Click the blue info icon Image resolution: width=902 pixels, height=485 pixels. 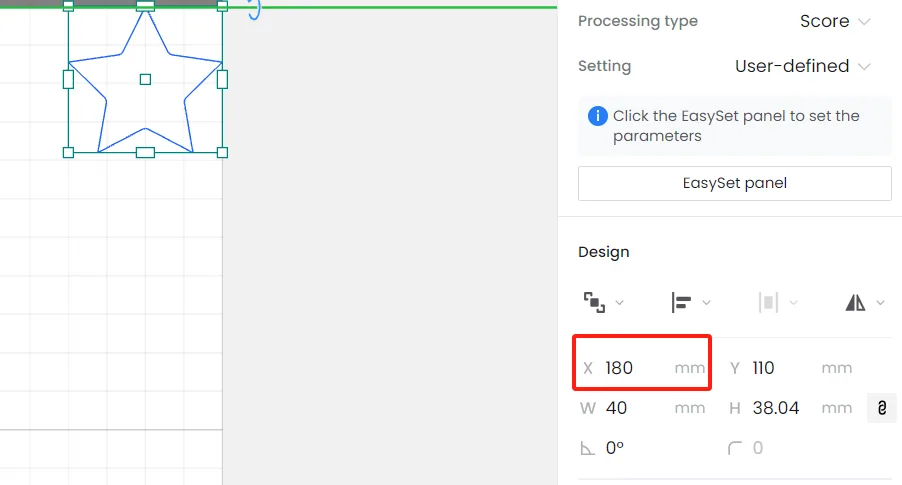pos(598,116)
